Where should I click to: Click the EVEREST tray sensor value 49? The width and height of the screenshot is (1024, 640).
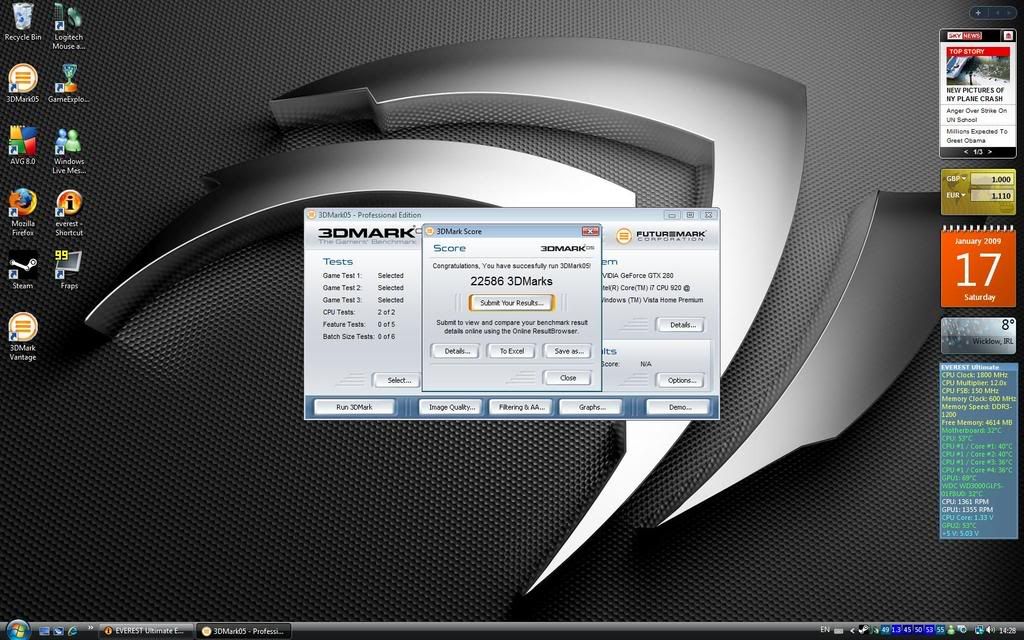coord(886,630)
